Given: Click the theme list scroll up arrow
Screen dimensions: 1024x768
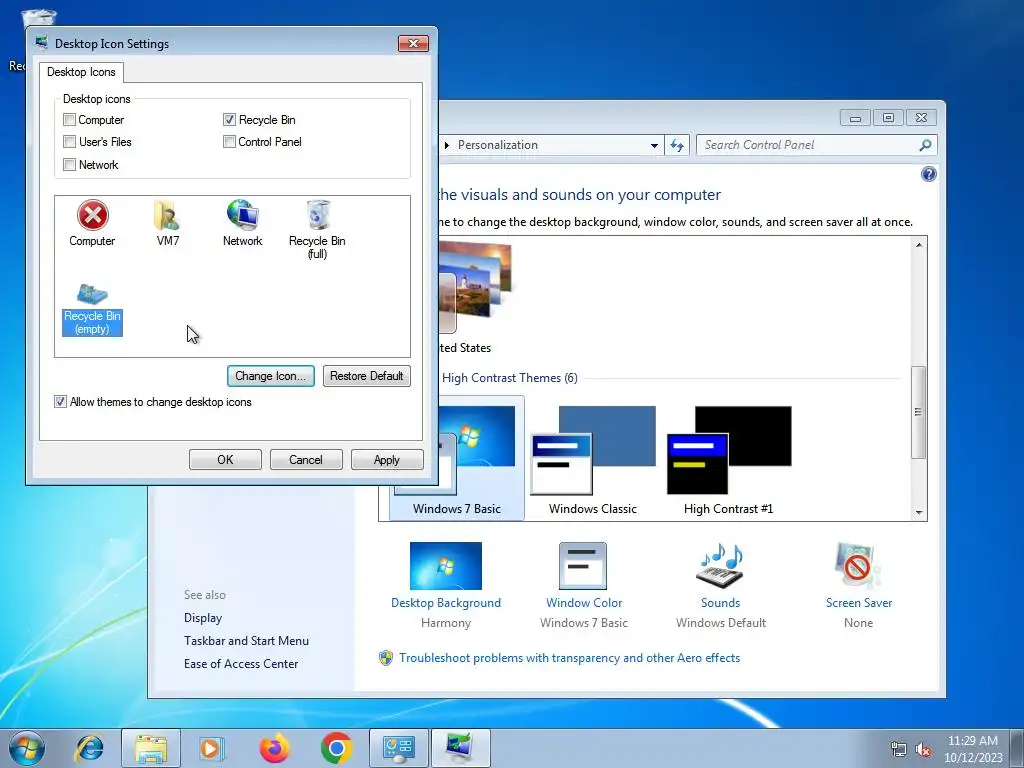Looking at the screenshot, I should point(919,245).
